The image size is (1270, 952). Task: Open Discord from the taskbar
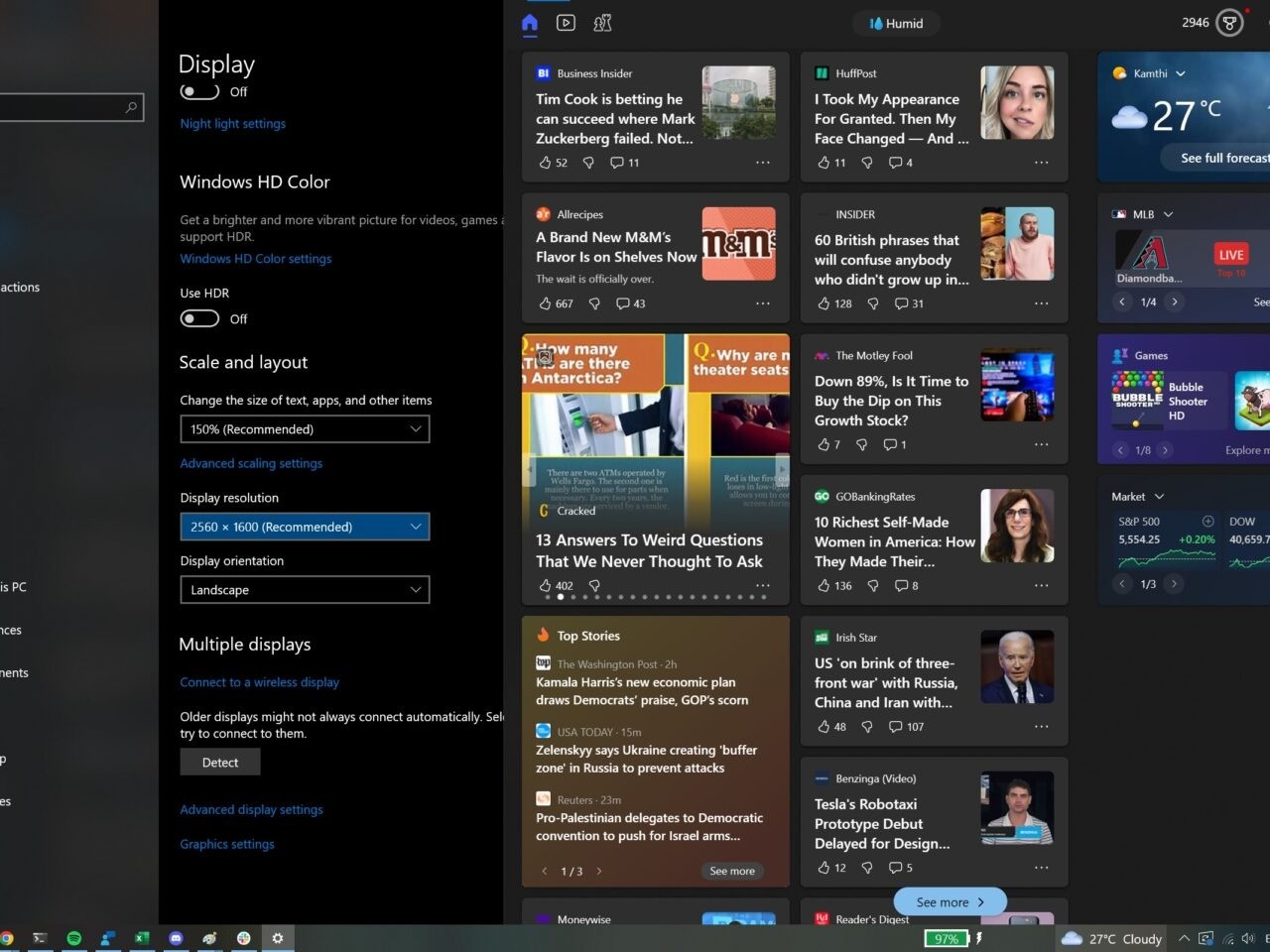(176, 937)
